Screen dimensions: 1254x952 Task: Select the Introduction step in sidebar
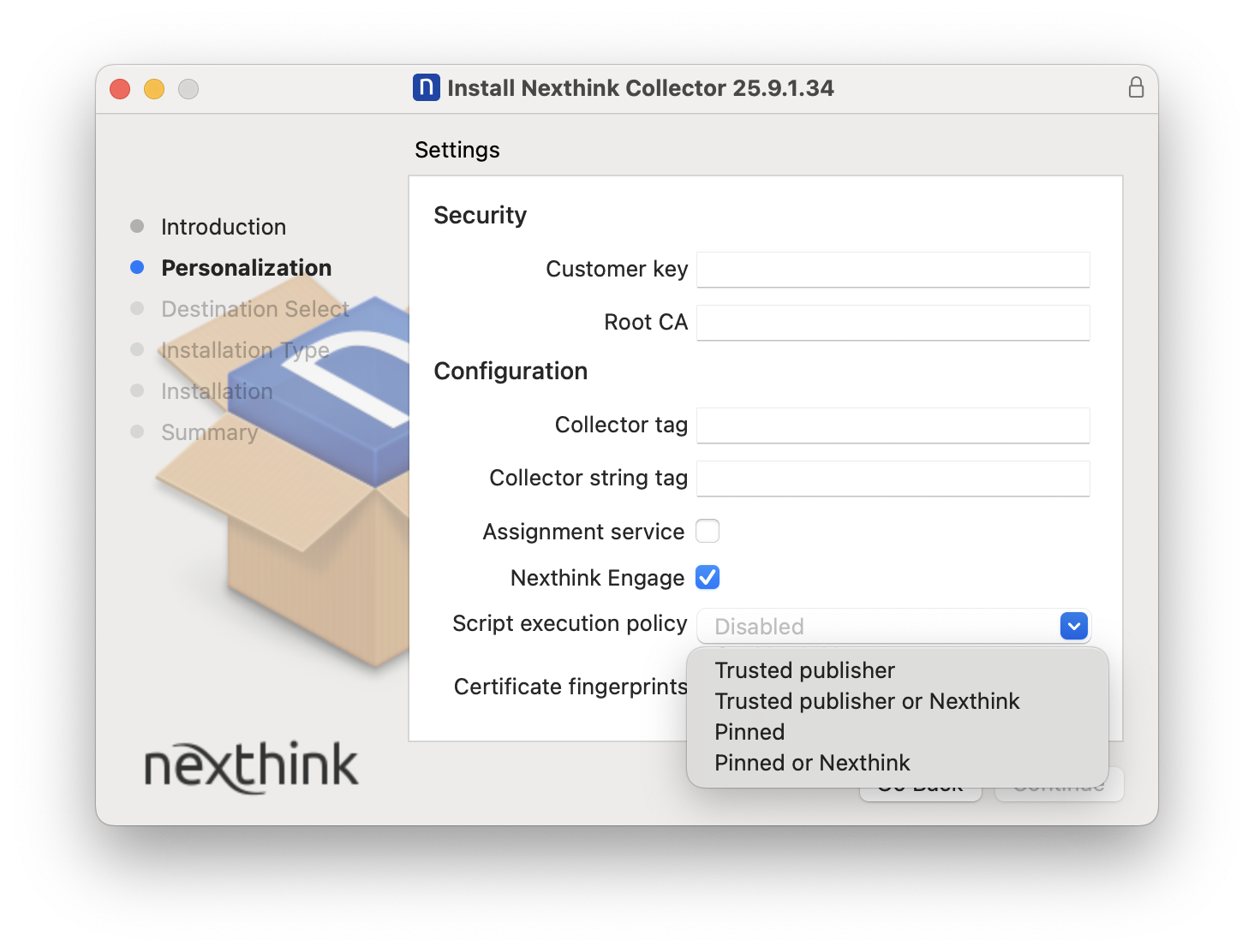pos(224,227)
